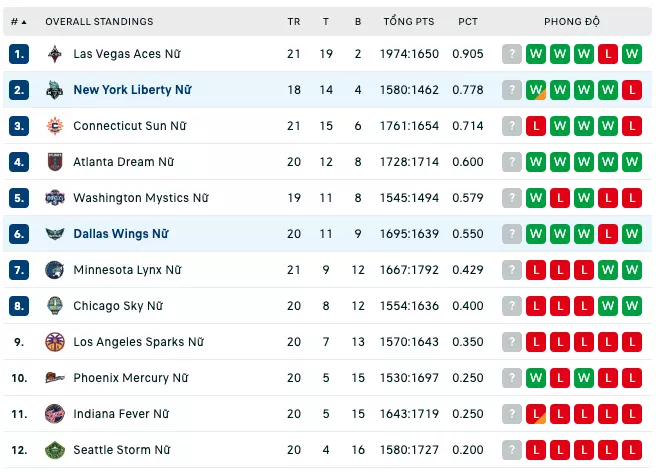Viewport: 656px width, 472px height.
Task: Click the first W badge with orange corner for New York Liberty
Action: point(536,90)
